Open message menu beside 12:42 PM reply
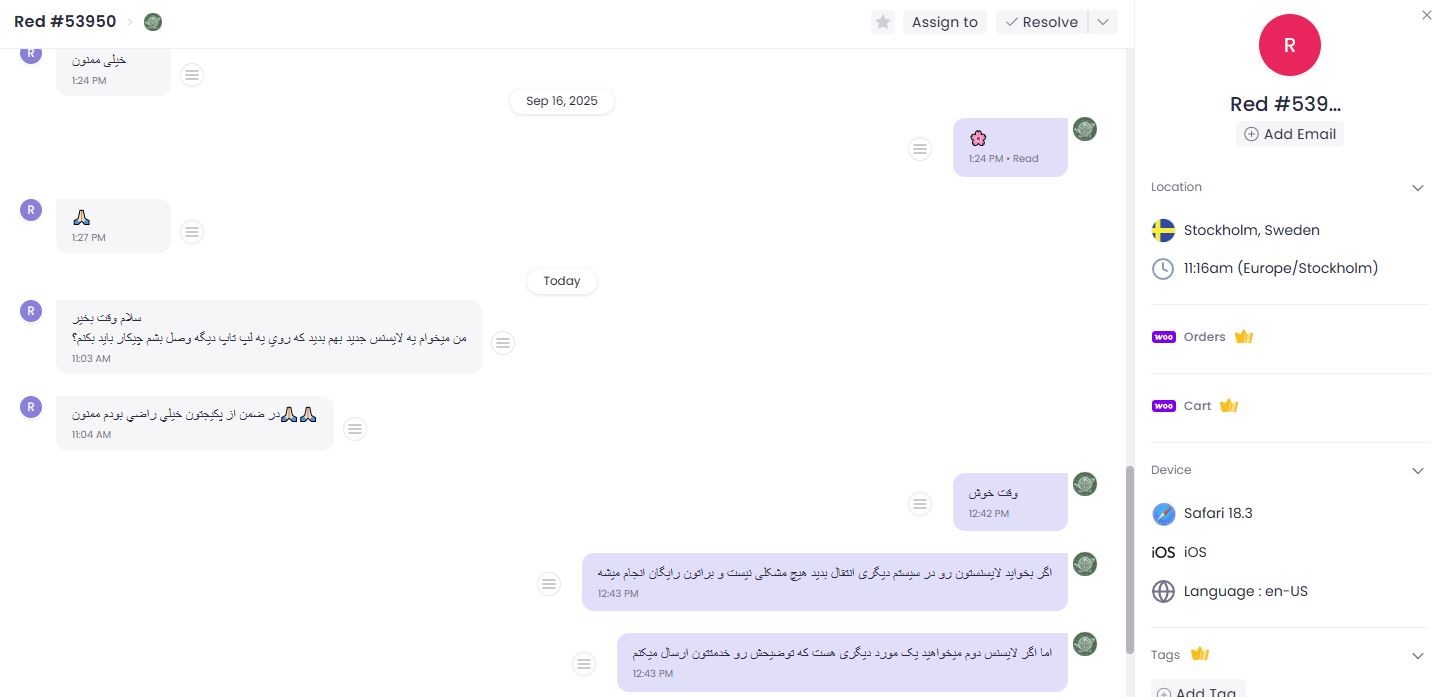Image resolution: width=1439 pixels, height=697 pixels. [x=919, y=504]
